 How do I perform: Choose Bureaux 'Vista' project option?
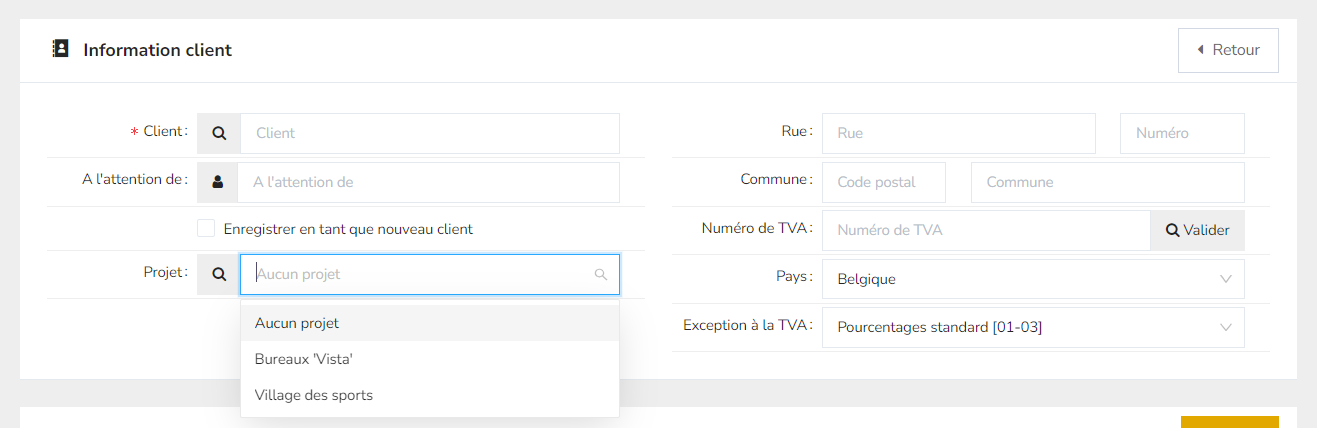(x=304, y=359)
